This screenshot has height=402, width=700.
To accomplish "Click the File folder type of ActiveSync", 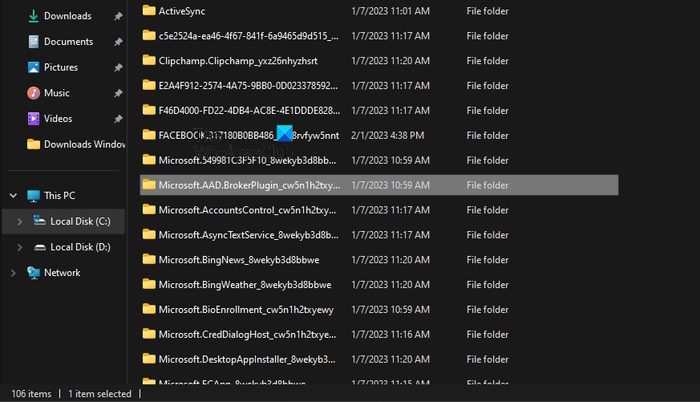I will point(487,11).
